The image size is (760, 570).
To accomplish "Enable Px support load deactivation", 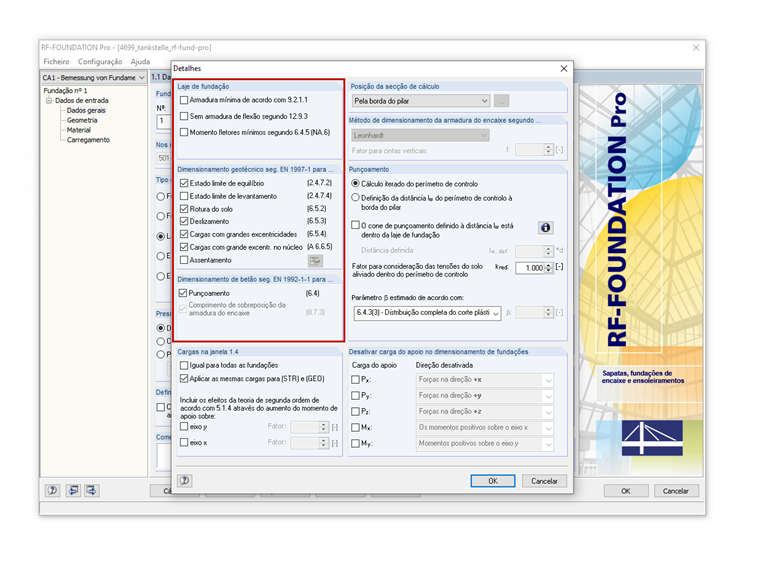I will (355, 380).
